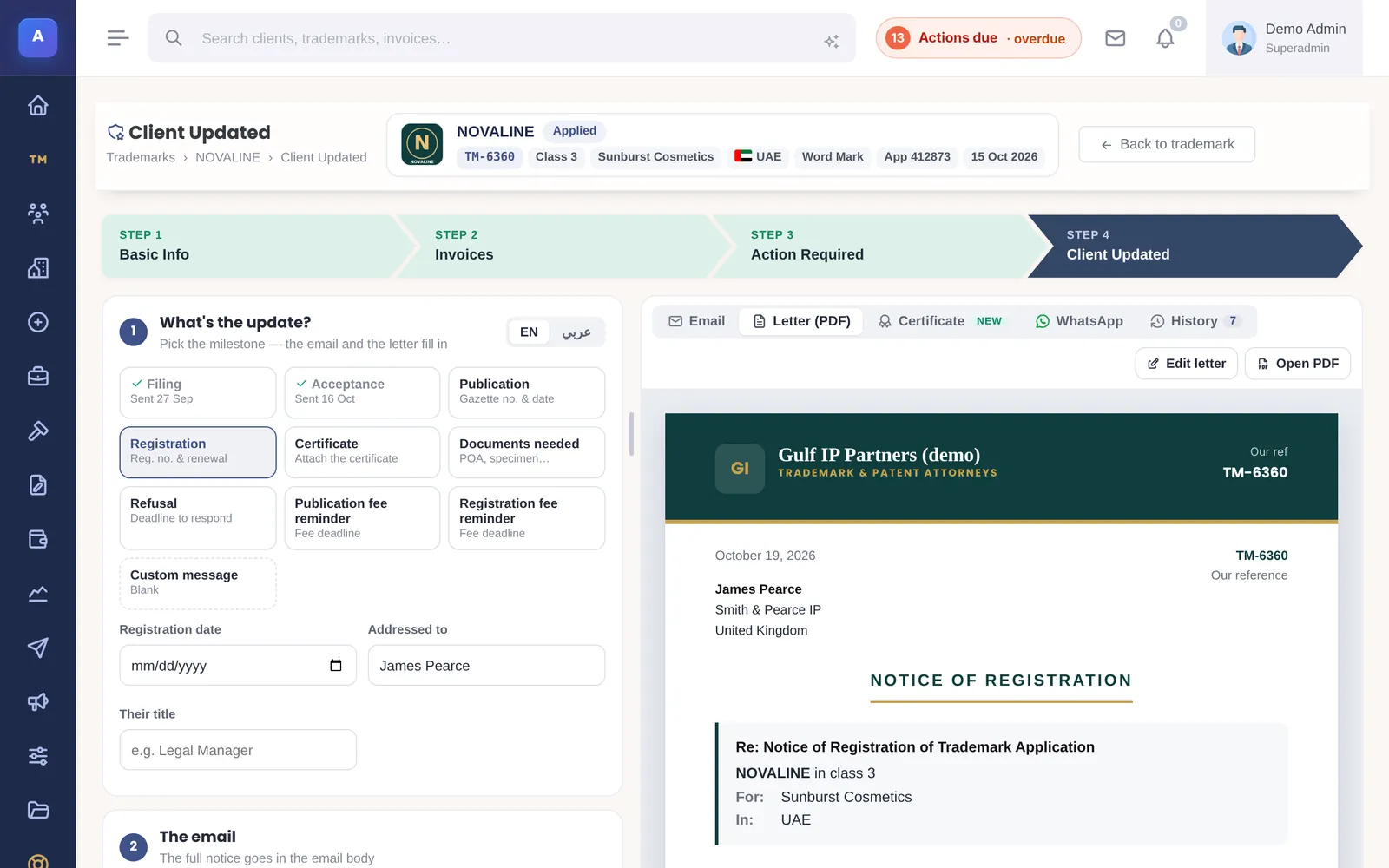Open the Home icon in sidebar
The width and height of the screenshot is (1389, 868).
coord(37,106)
